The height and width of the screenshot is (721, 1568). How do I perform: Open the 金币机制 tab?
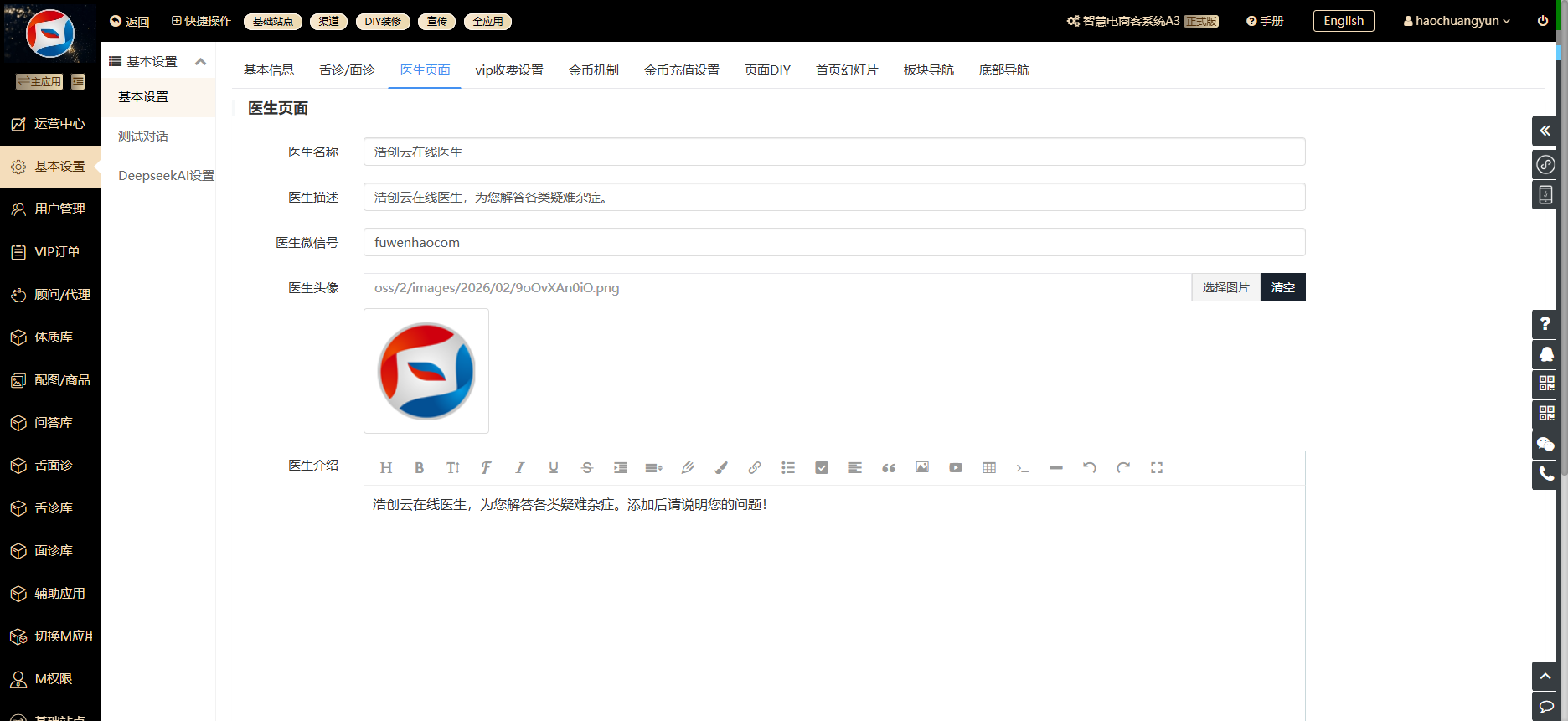pyautogui.click(x=594, y=70)
